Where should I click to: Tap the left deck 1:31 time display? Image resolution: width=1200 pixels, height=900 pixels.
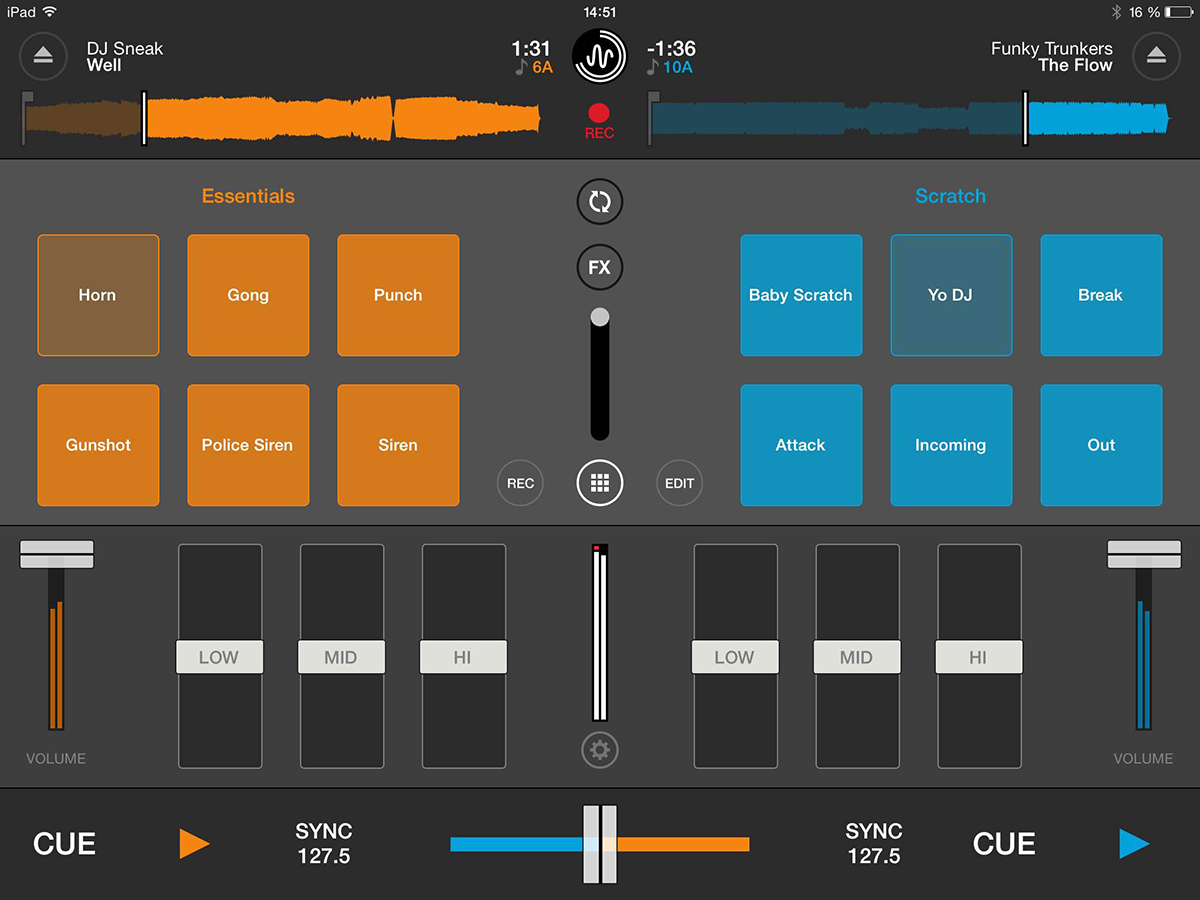tap(530, 48)
